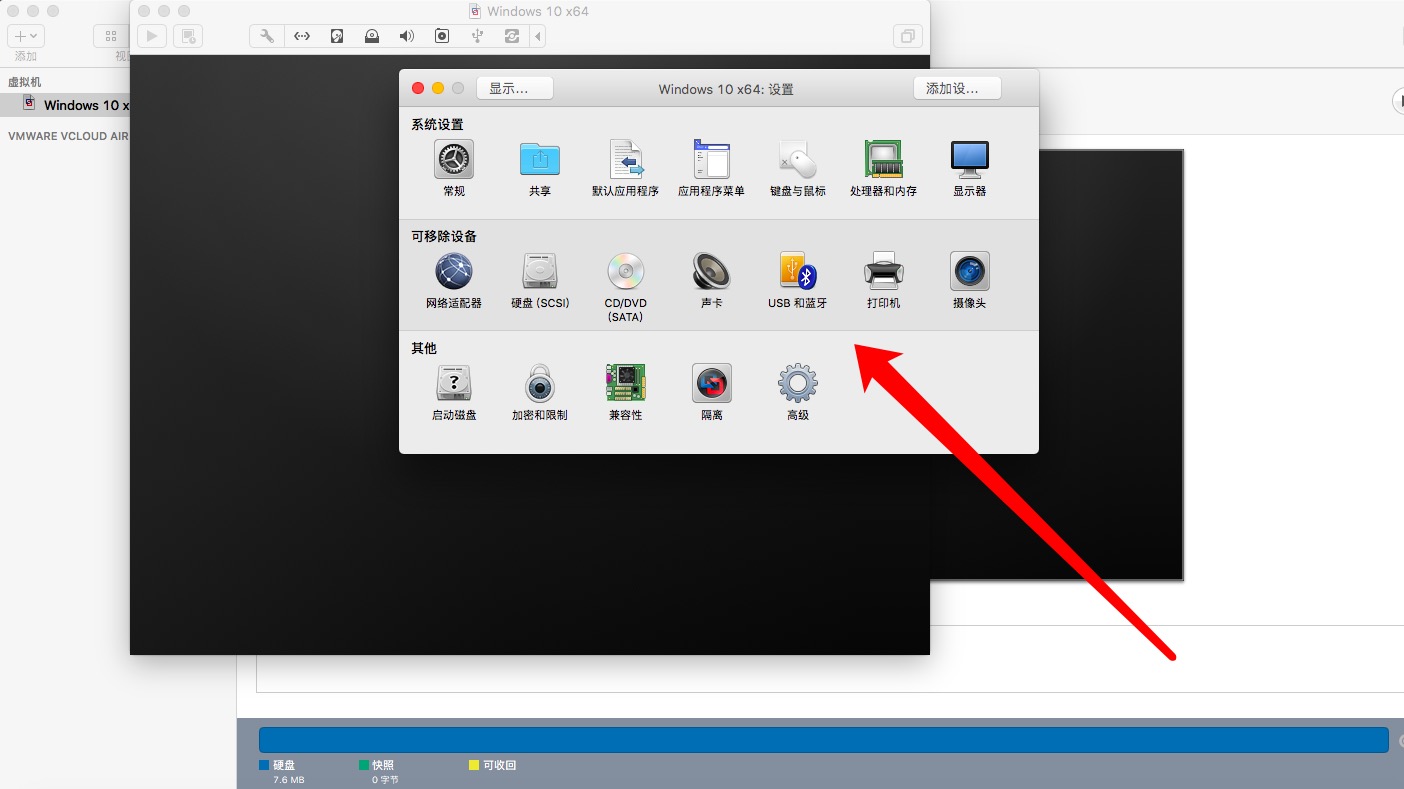Viewport: 1404px width, 789px height.
Task: Select VMWARE VCLOUD AIR sidebar section
Action: [x=68, y=136]
